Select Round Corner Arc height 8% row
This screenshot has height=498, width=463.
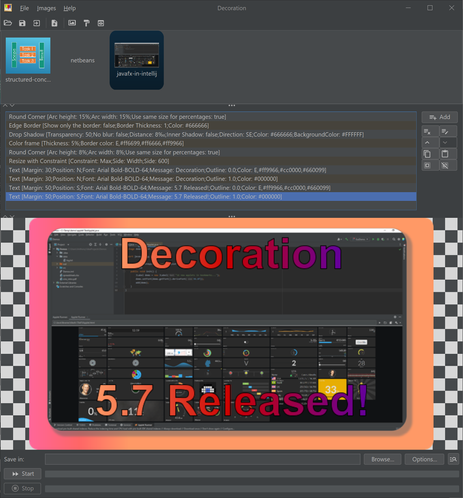coord(211,152)
